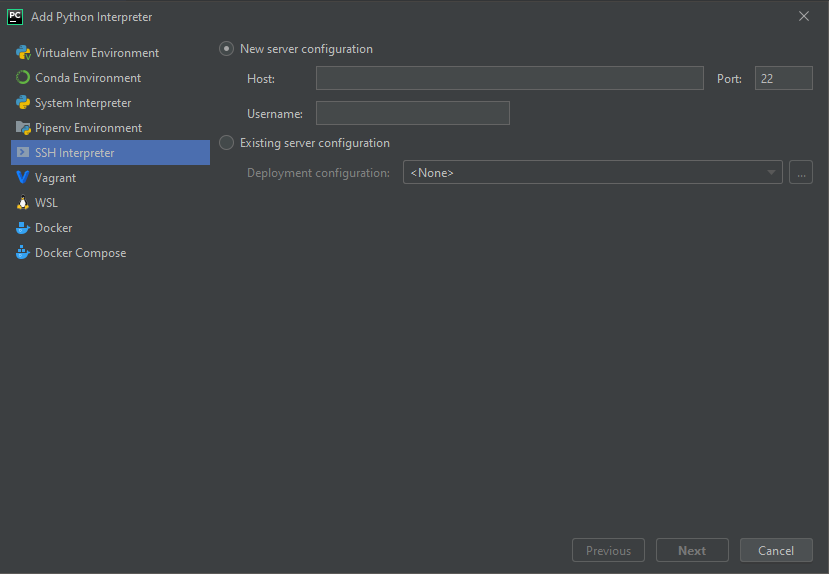This screenshot has height=574, width=829.
Task: Select Virtualenv Environment in the sidebar
Action: click(110, 53)
